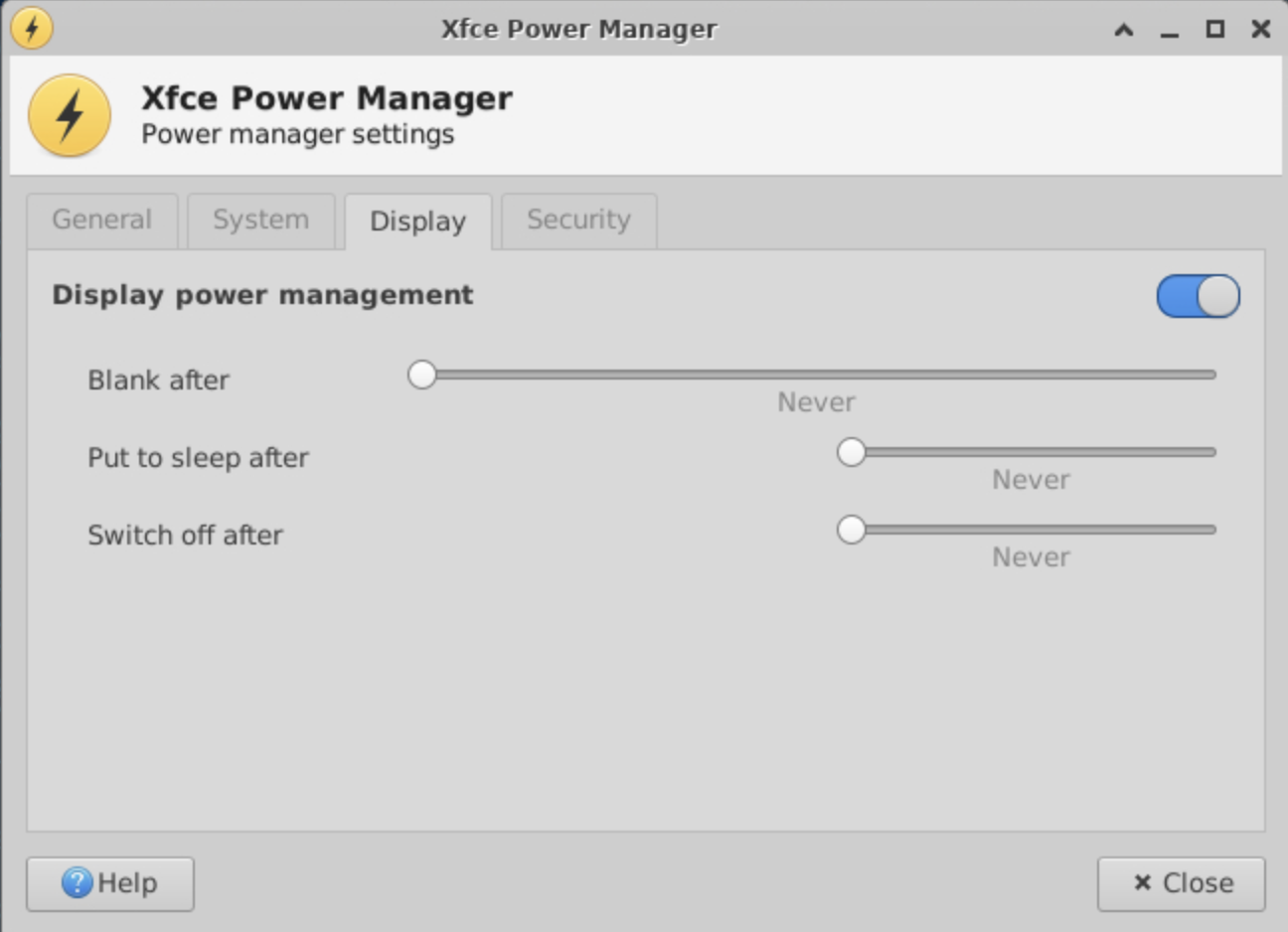Image resolution: width=1288 pixels, height=932 pixels.
Task: Maximize the Xfce Power Manager window
Action: coord(1214,29)
